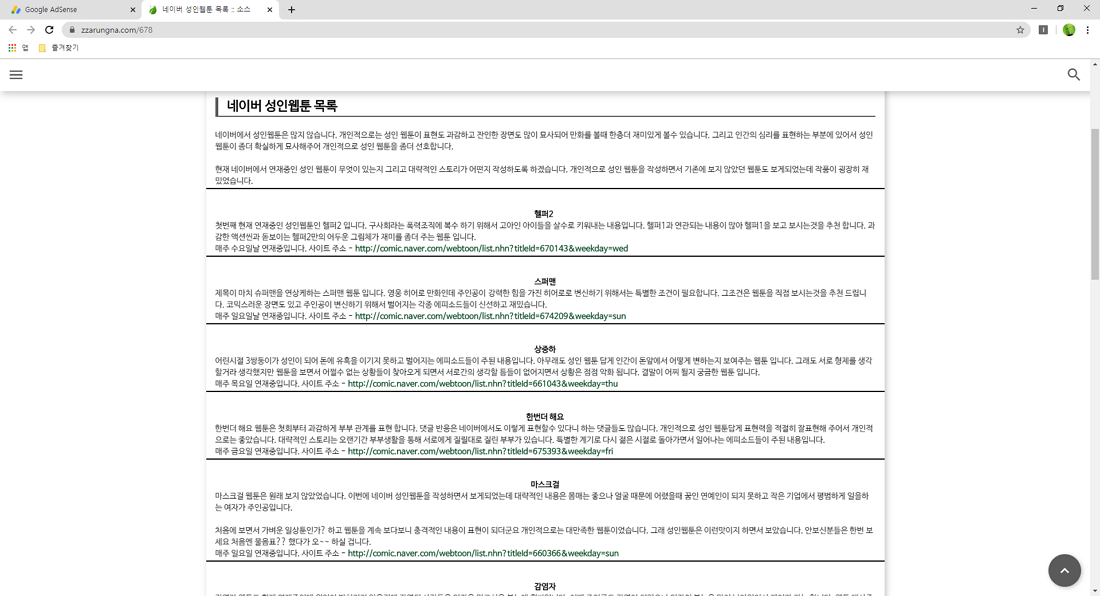Image resolution: width=1100 pixels, height=596 pixels.
Task: Open the 헬퍼2 webtoon link titleId=670143
Action: (491, 248)
